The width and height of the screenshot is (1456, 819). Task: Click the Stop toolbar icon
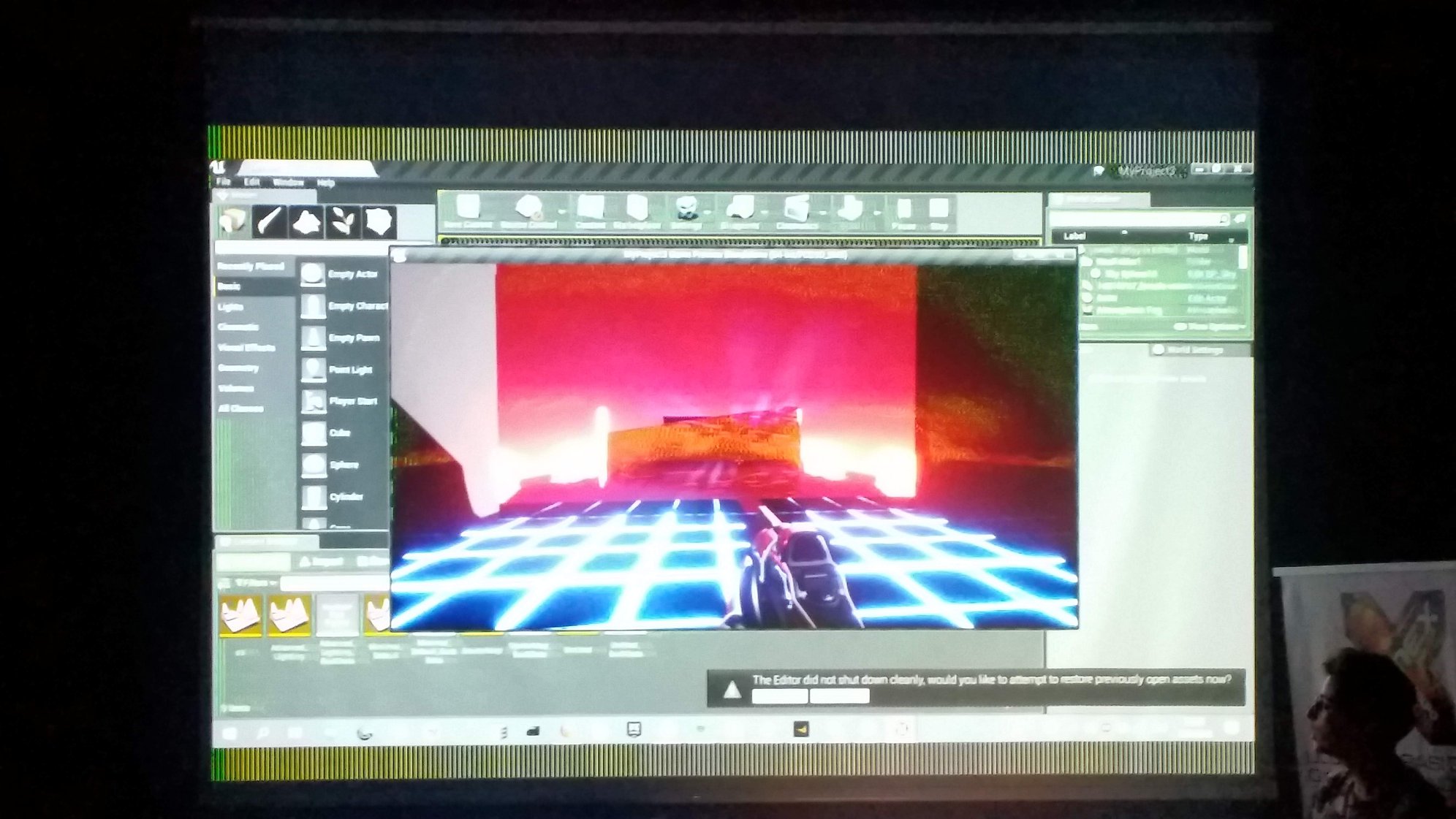[x=939, y=209]
